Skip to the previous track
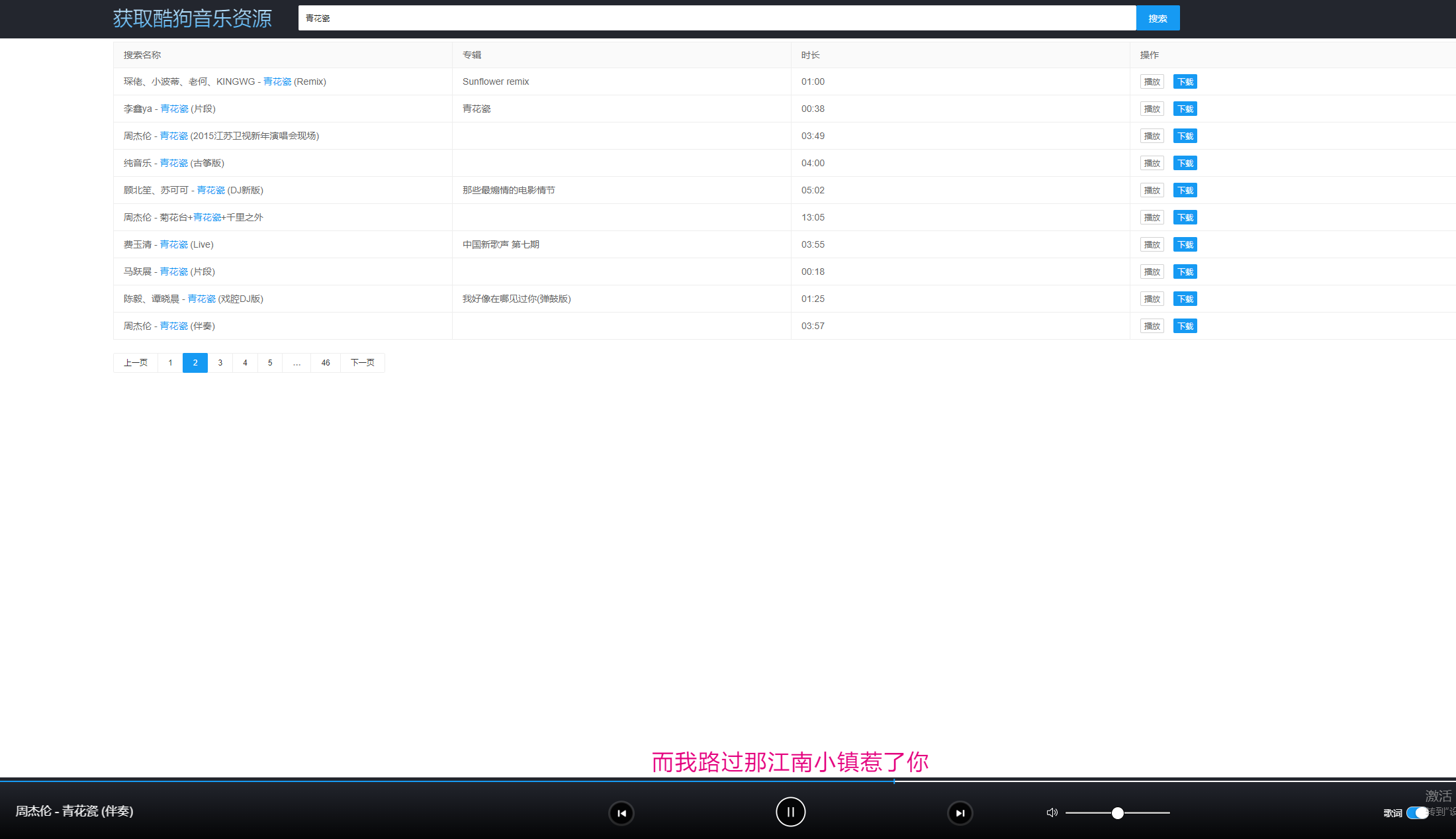The image size is (1456, 839). coord(621,813)
